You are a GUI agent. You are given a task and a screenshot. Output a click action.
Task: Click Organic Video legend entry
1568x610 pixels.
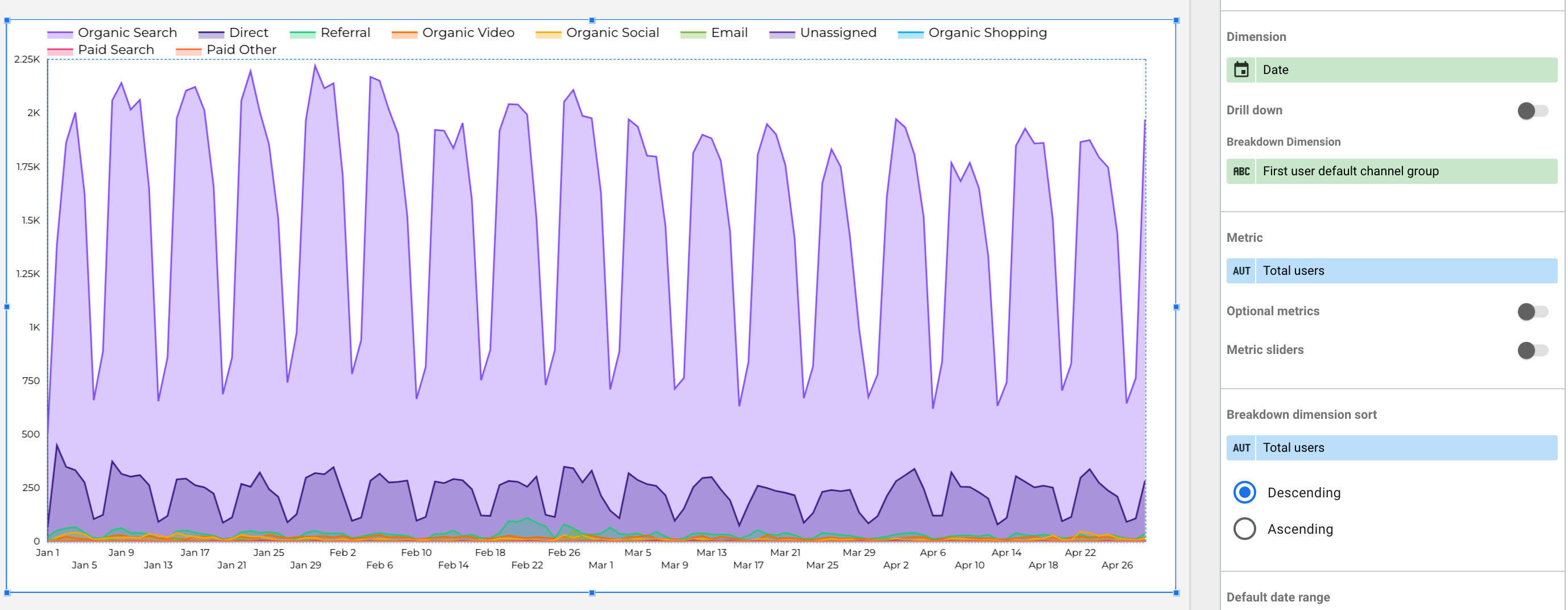click(453, 33)
